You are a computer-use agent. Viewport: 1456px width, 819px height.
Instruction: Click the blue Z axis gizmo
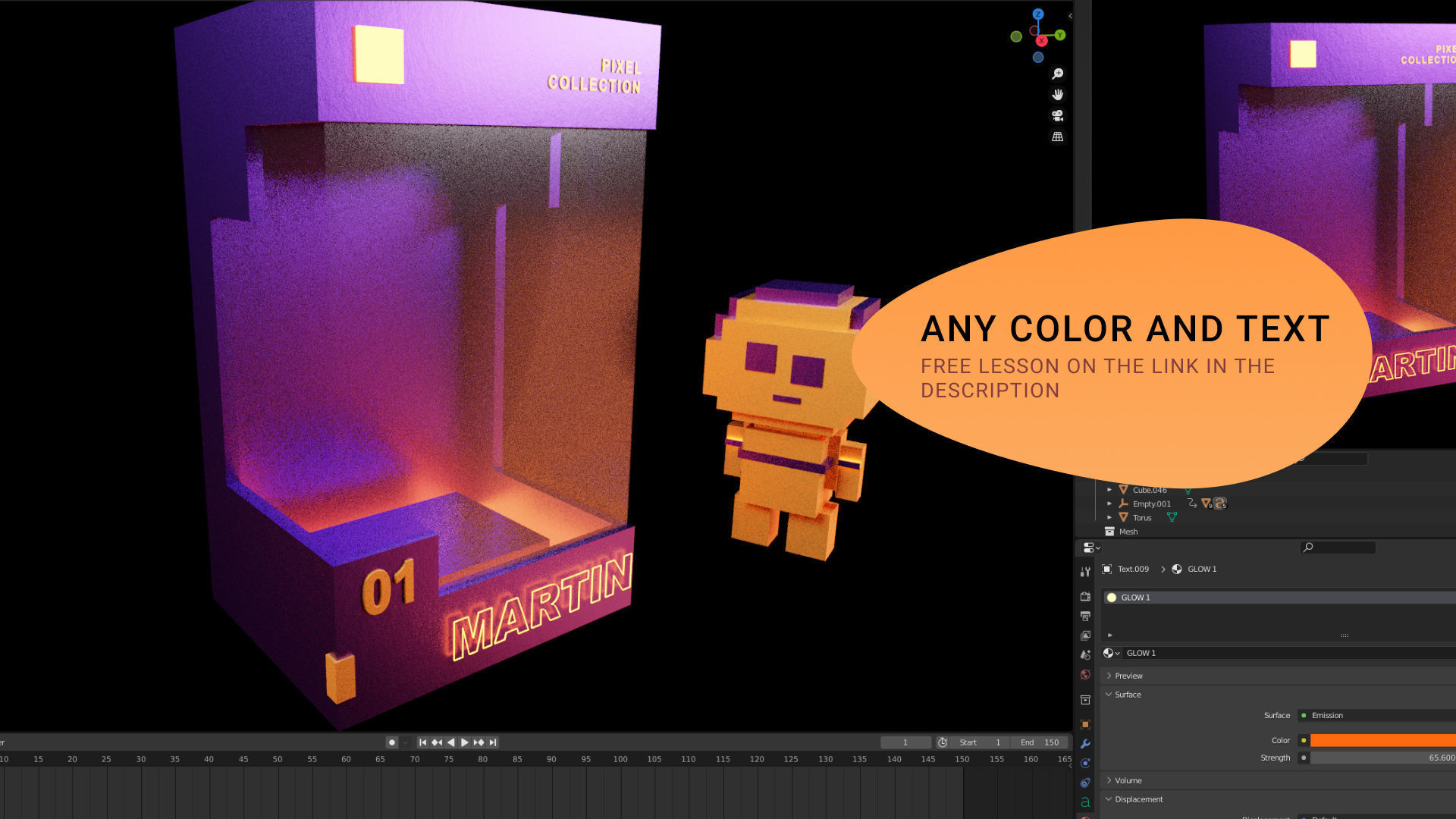point(1038,14)
